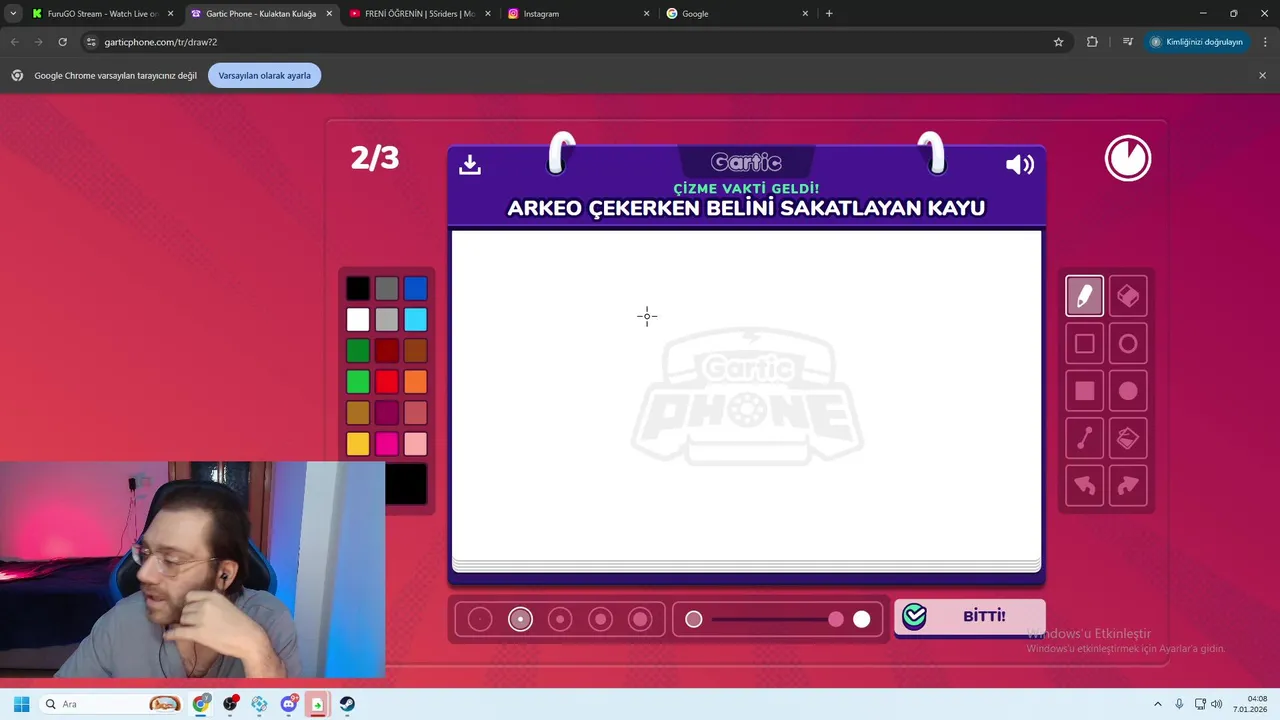The image size is (1280, 720).
Task: Open the Windows Start menu
Action: [21, 704]
